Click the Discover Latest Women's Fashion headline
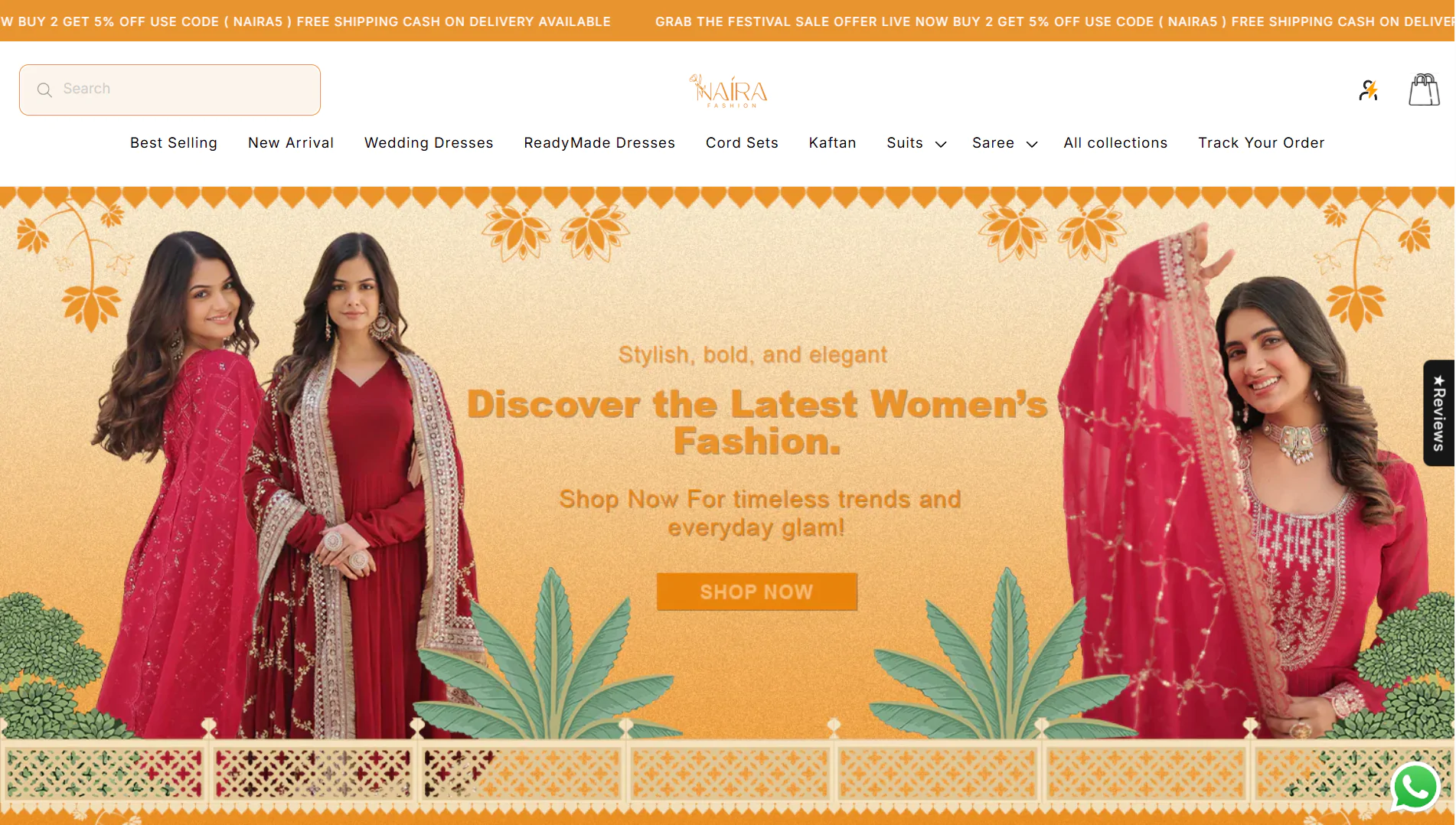The height and width of the screenshot is (825, 1456). [x=757, y=422]
